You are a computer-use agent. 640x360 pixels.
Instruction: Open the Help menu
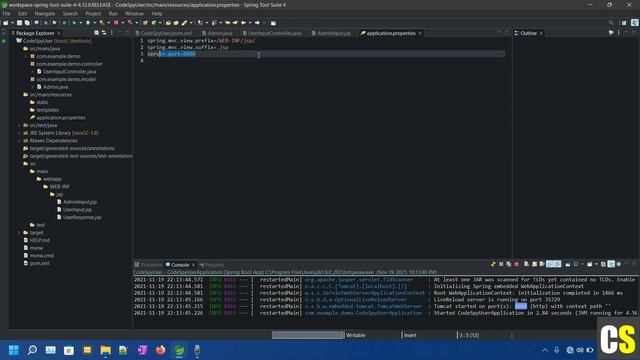157,13
